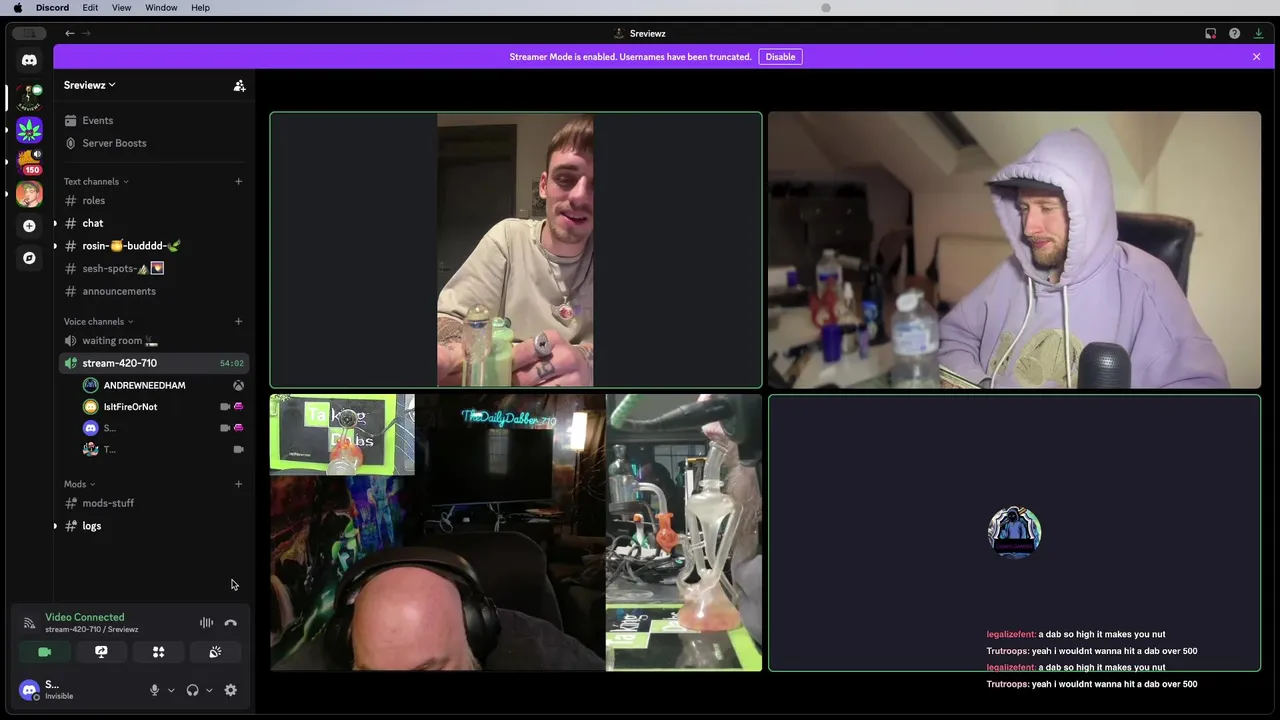Select ANDREWNEEDHAM in voice list
Screen dimensions: 1280x720
point(163,385)
